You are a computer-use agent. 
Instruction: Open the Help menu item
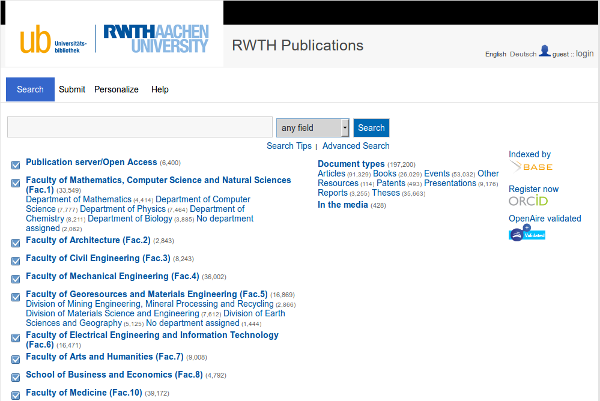pyautogui.click(x=160, y=90)
